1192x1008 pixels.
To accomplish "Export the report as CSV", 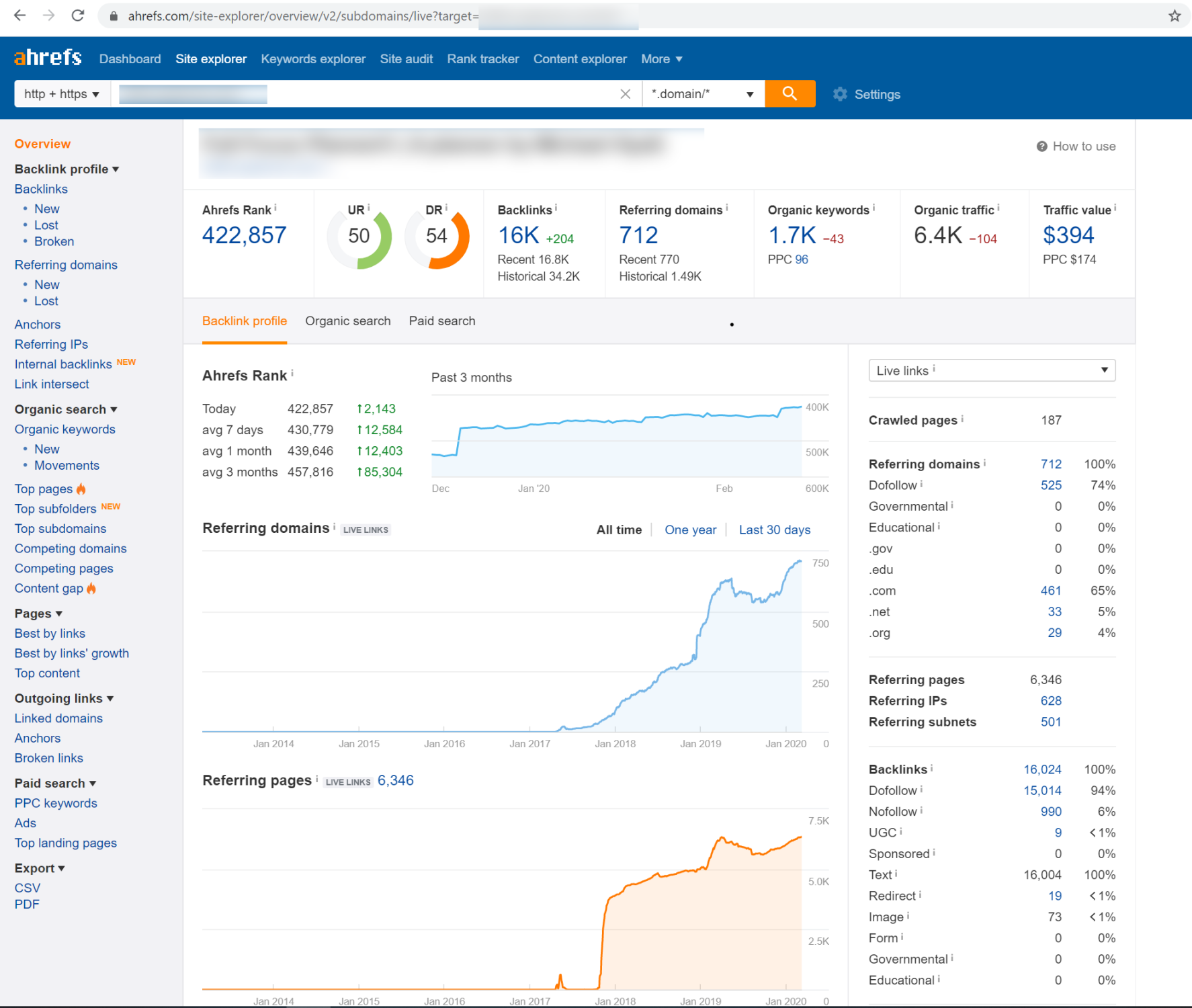I will 28,888.
